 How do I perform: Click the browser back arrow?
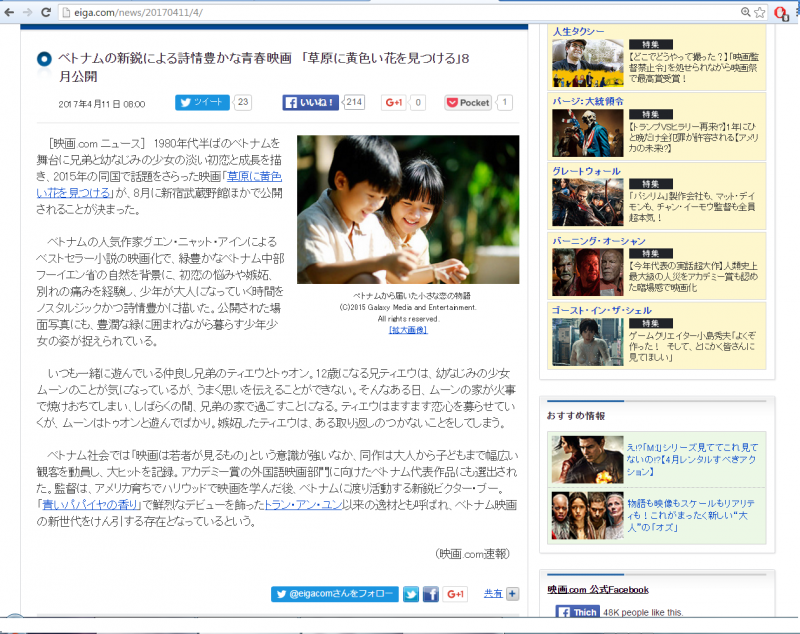11,11
